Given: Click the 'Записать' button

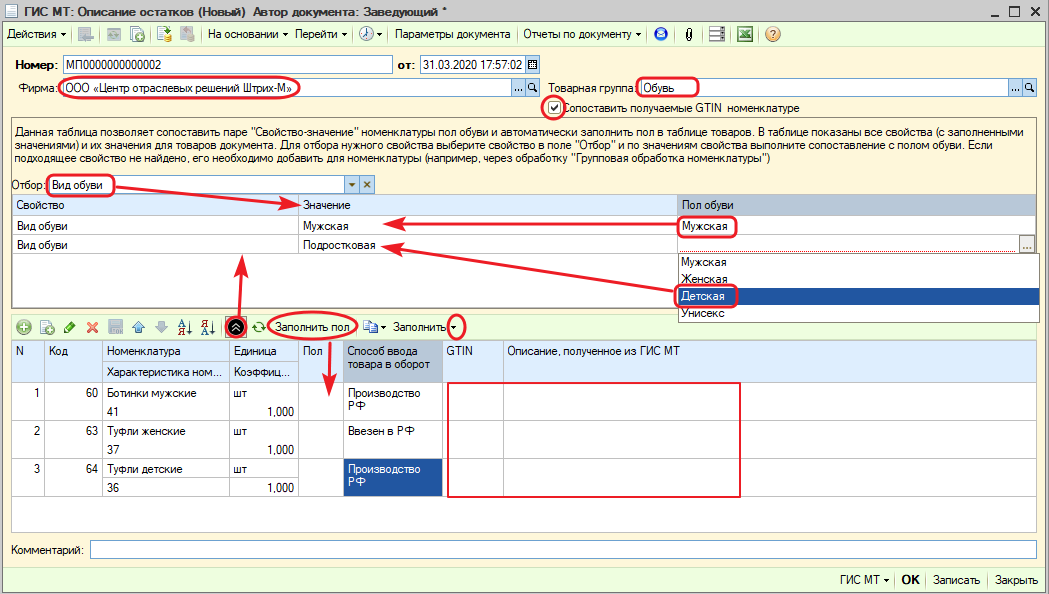Looking at the screenshot, I should tap(956, 580).
